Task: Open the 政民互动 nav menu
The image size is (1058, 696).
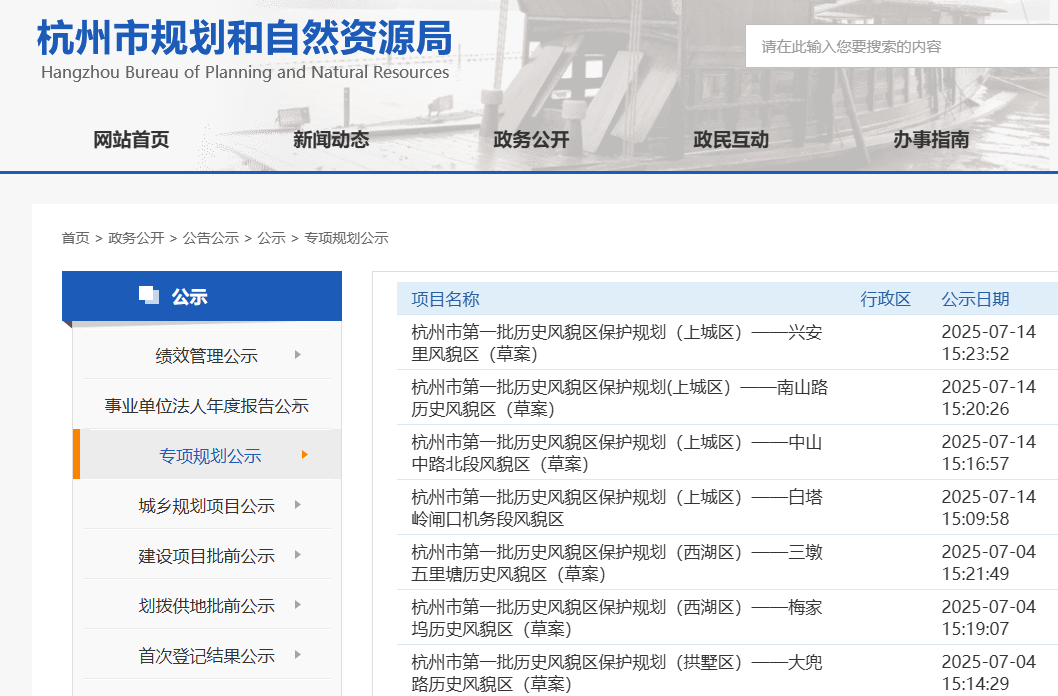Action: [x=731, y=140]
